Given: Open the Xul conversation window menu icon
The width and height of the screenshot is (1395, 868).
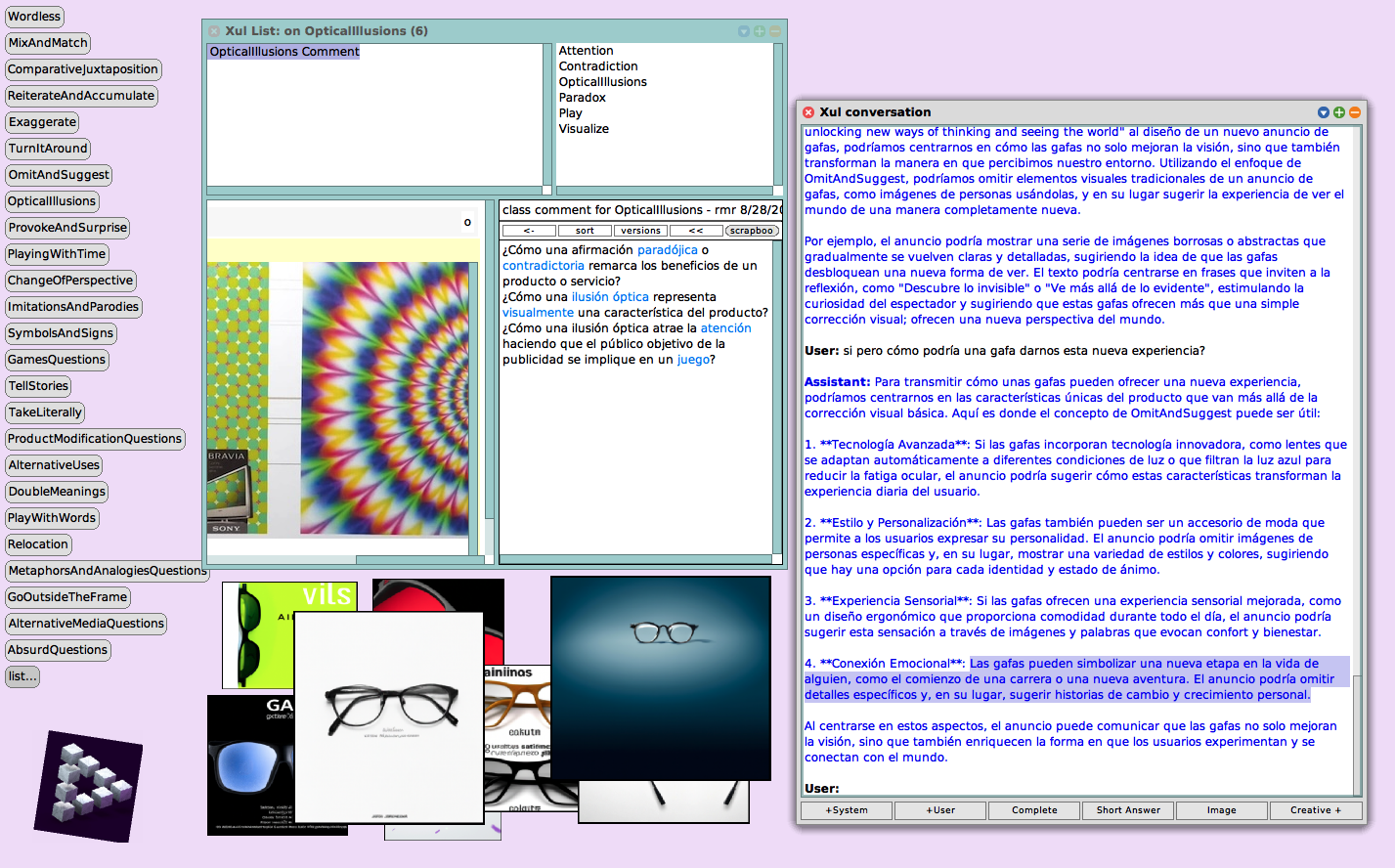Looking at the screenshot, I should [1323, 112].
